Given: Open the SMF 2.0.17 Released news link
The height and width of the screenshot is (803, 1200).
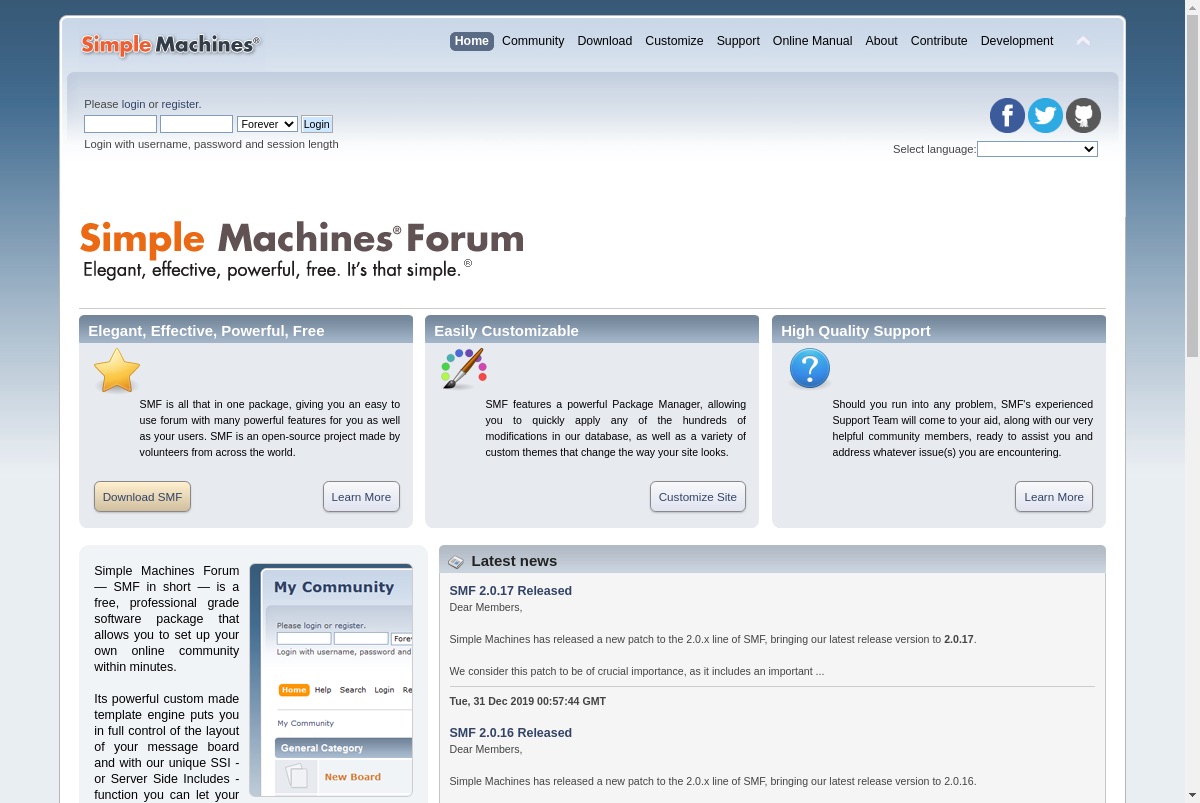Looking at the screenshot, I should click(511, 591).
